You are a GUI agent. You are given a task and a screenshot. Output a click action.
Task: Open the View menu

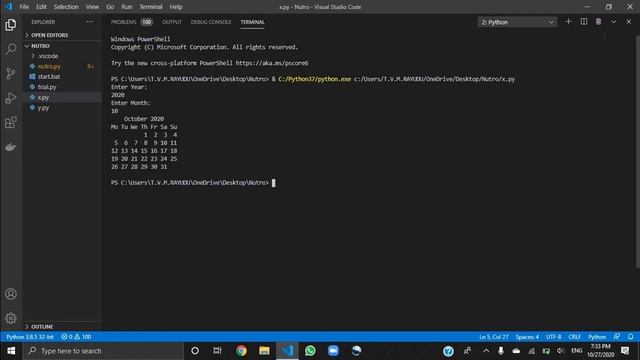pos(92,7)
